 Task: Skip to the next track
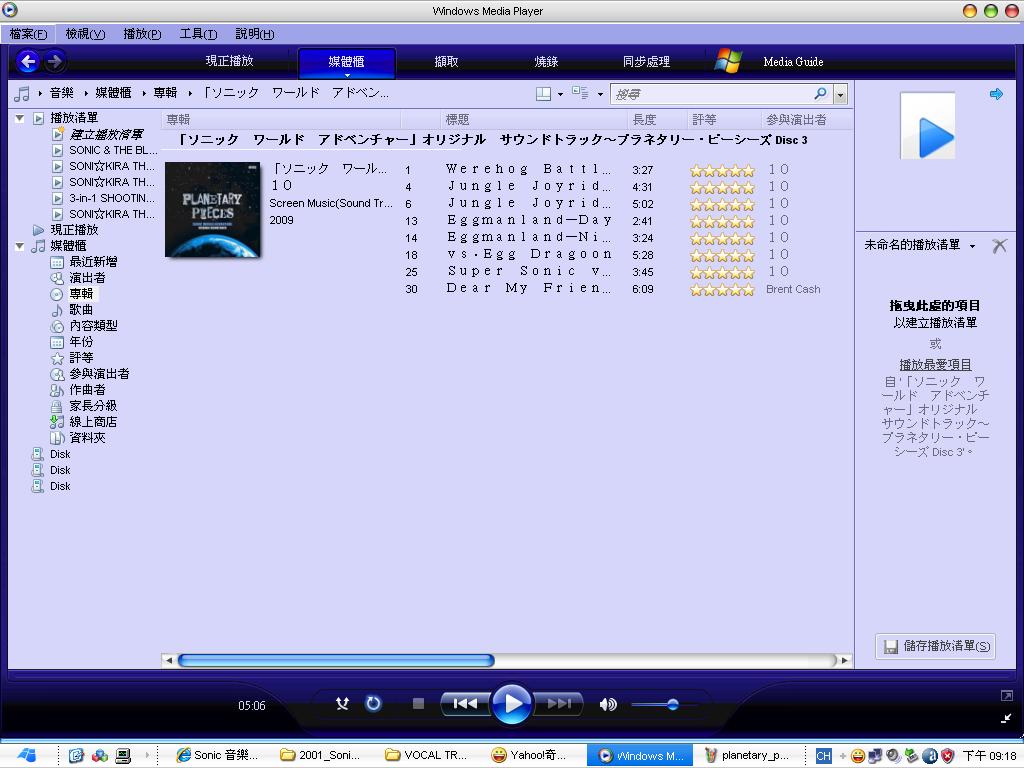click(x=559, y=704)
